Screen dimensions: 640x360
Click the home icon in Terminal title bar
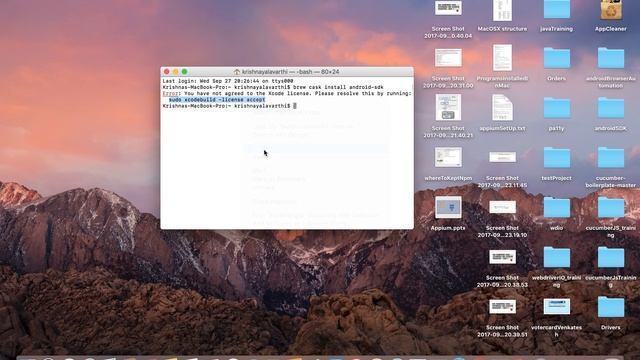click(237, 72)
